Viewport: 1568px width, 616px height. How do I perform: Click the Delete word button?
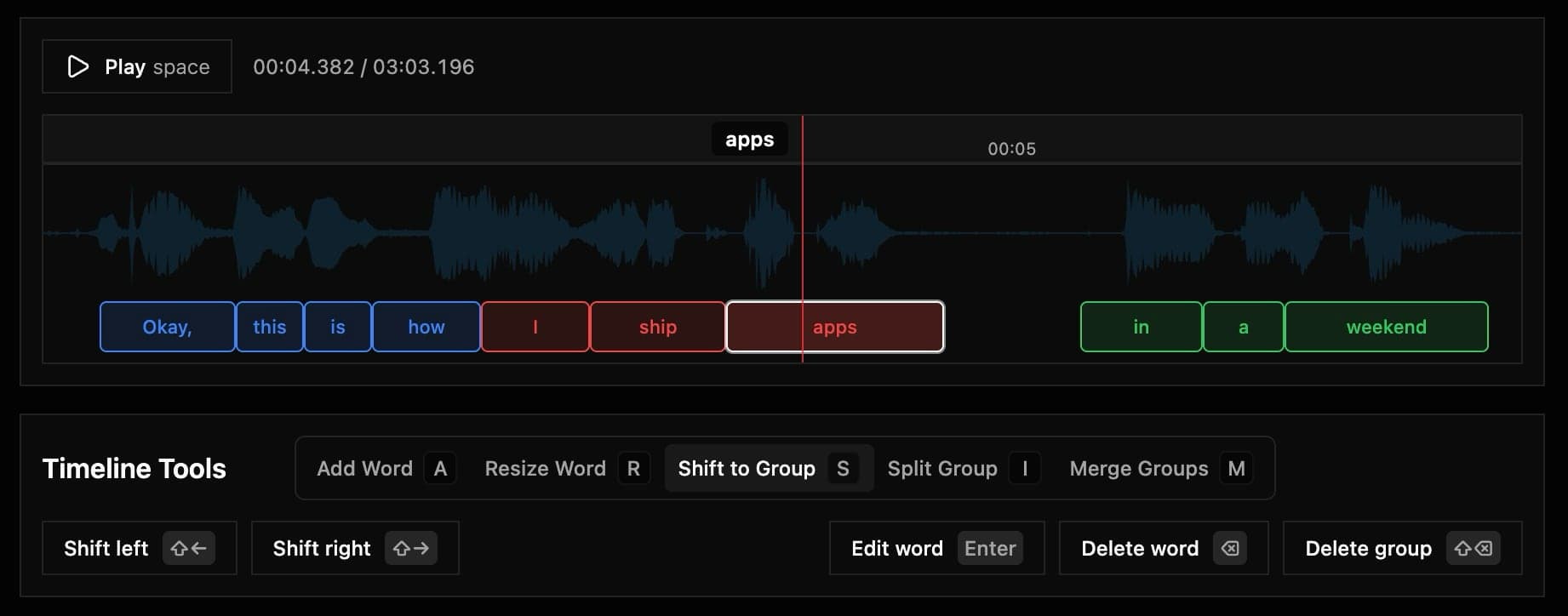pyautogui.click(x=1164, y=548)
